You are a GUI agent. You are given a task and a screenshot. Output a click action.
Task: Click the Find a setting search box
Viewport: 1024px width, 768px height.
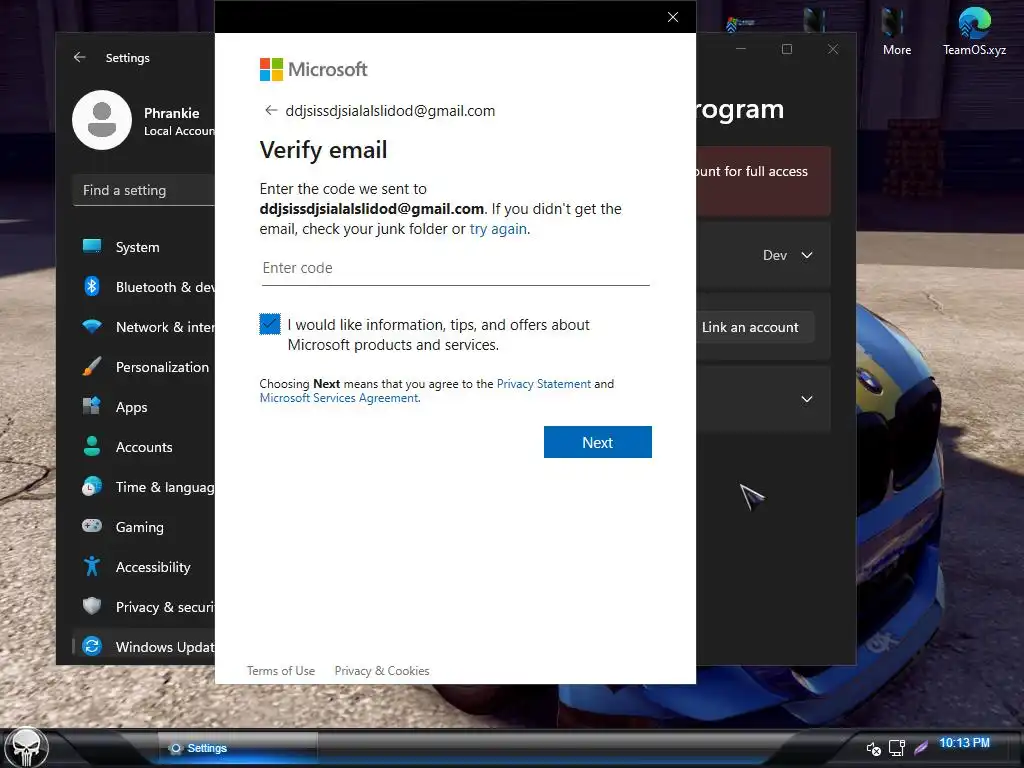(144, 190)
